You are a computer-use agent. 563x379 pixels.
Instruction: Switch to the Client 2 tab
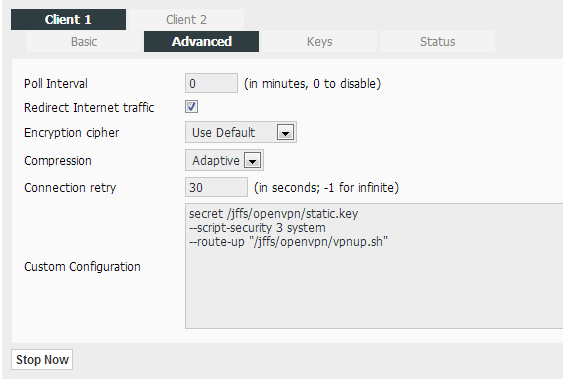[186, 19]
